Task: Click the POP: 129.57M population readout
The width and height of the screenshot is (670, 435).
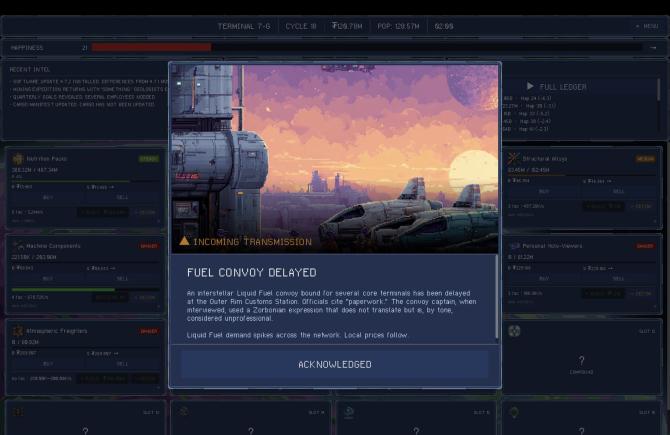Action: [398, 26]
